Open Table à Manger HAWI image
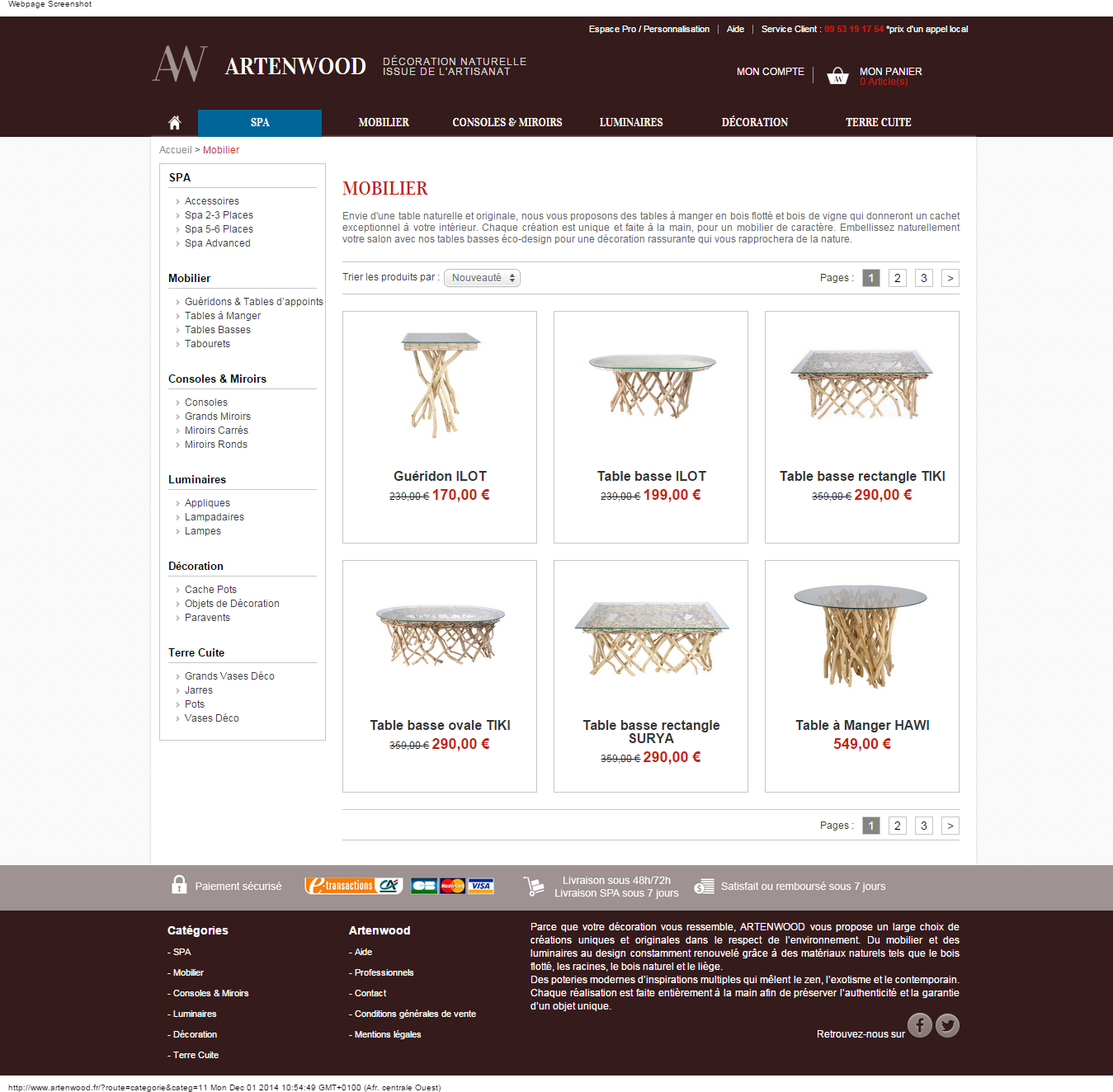Image resolution: width=1113 pixels, height=1092 pixels. (861, 635)
